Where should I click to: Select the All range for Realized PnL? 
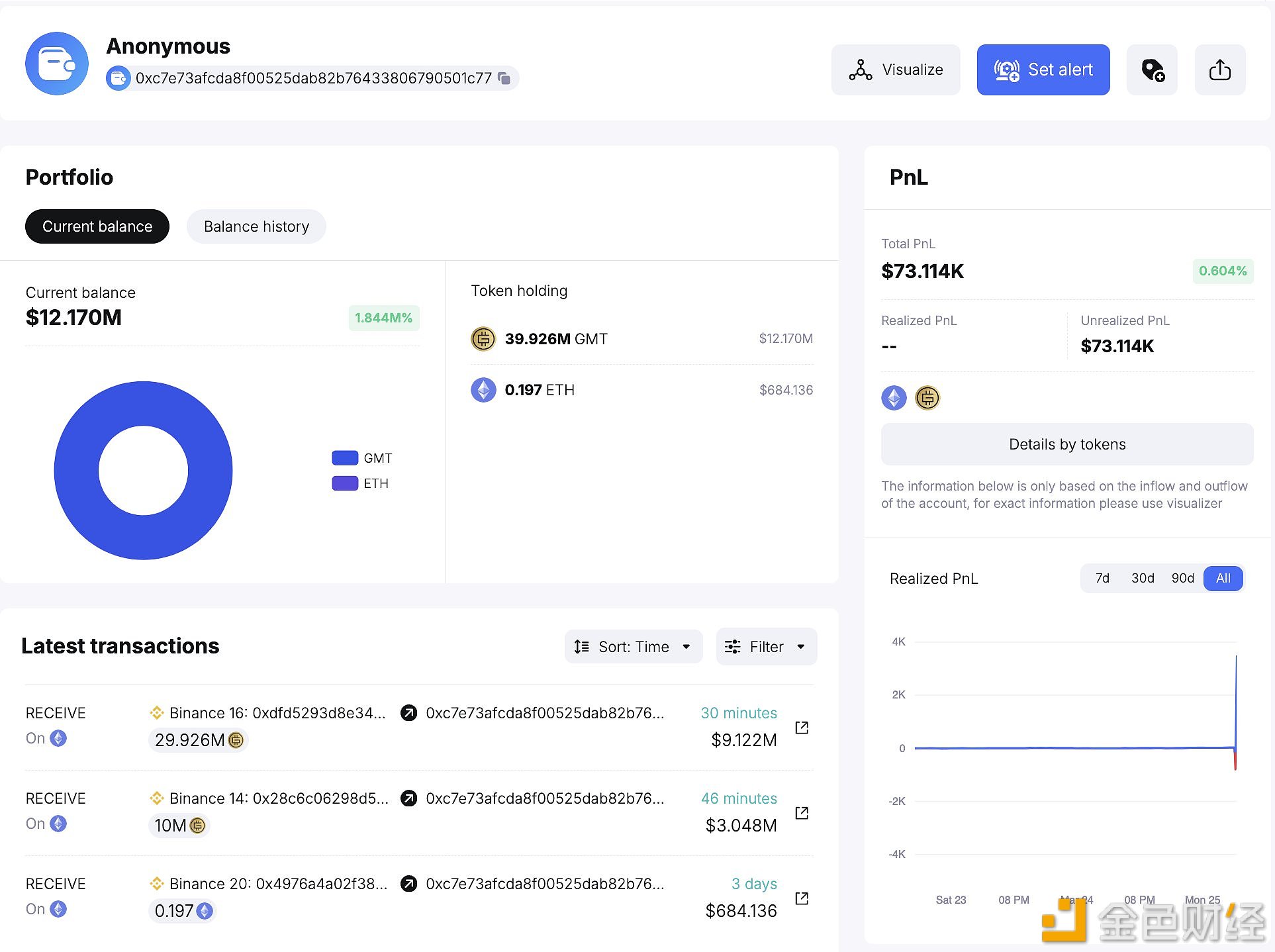click(1223, 578)
